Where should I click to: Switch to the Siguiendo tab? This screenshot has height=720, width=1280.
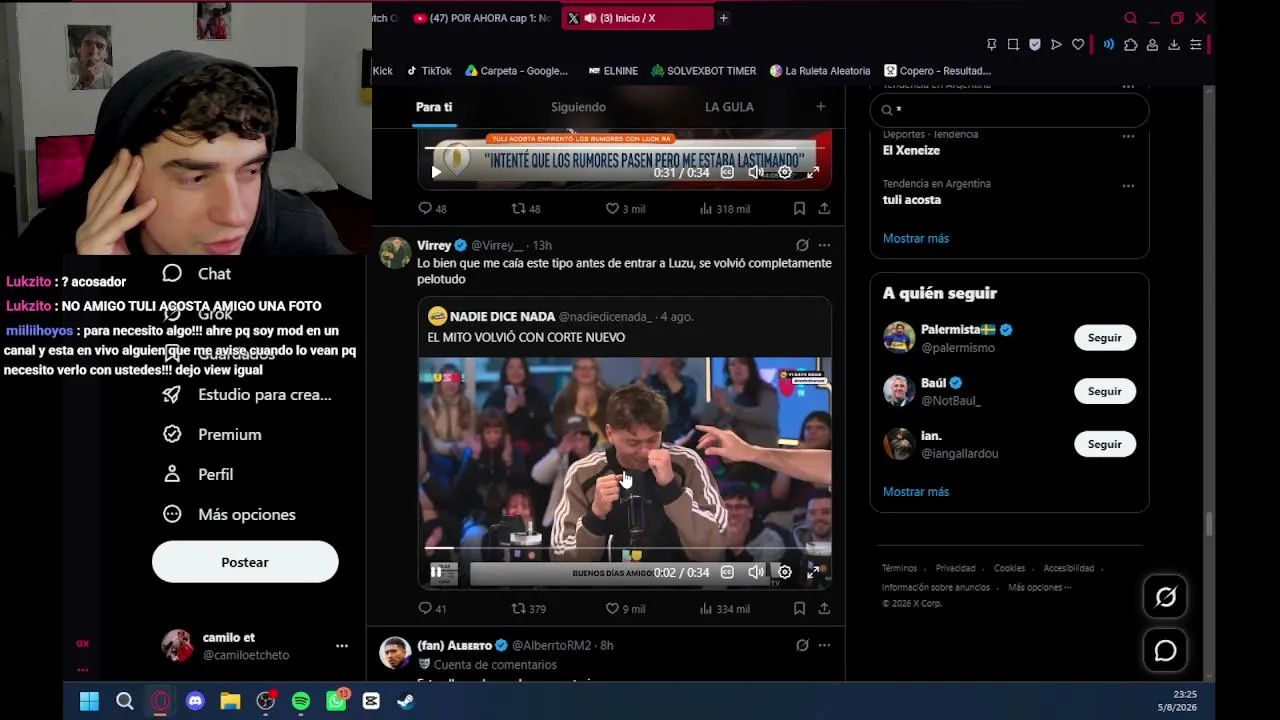[x=578, y=107]
